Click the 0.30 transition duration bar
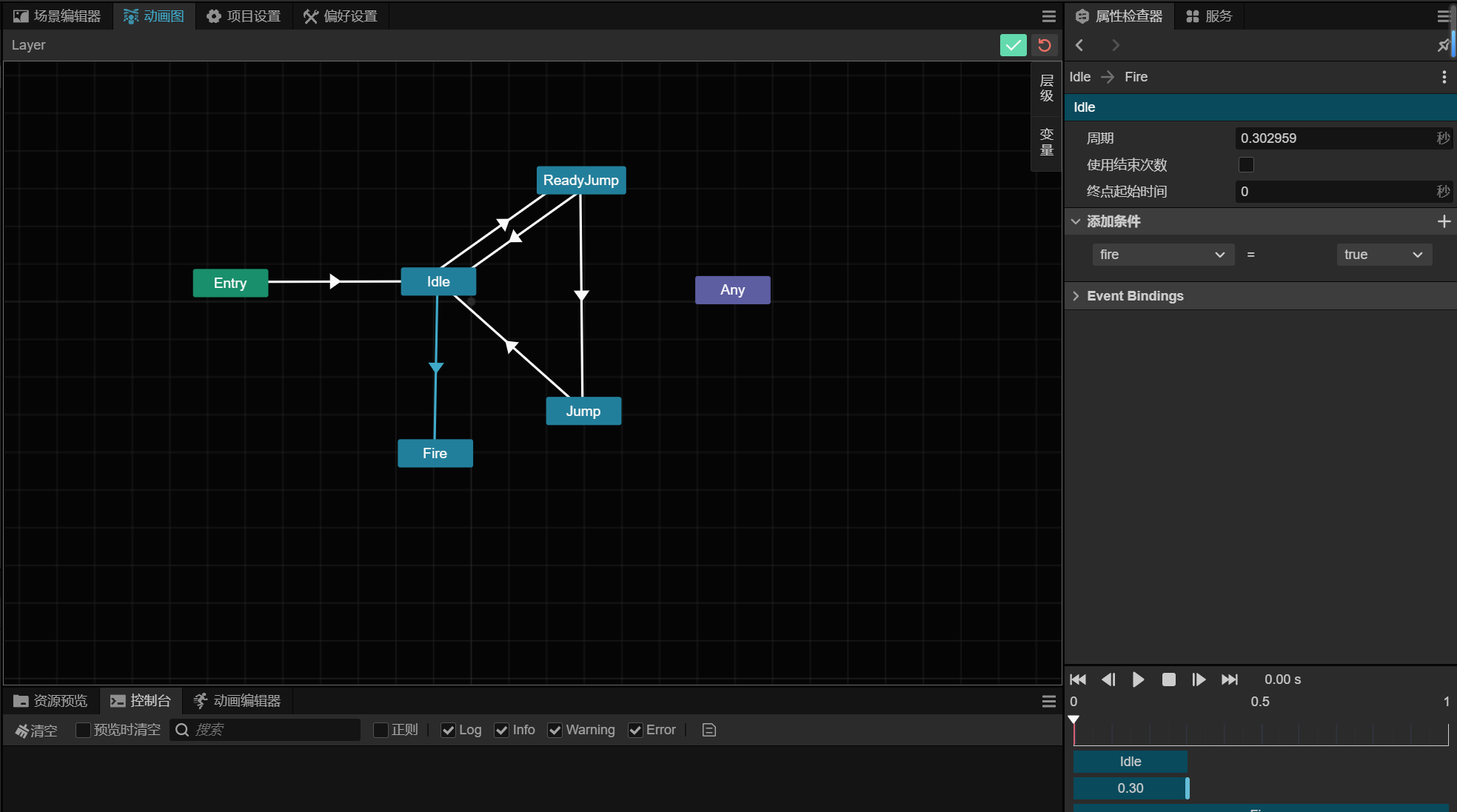The image size is (1457, 812). tap(1131, 788)
